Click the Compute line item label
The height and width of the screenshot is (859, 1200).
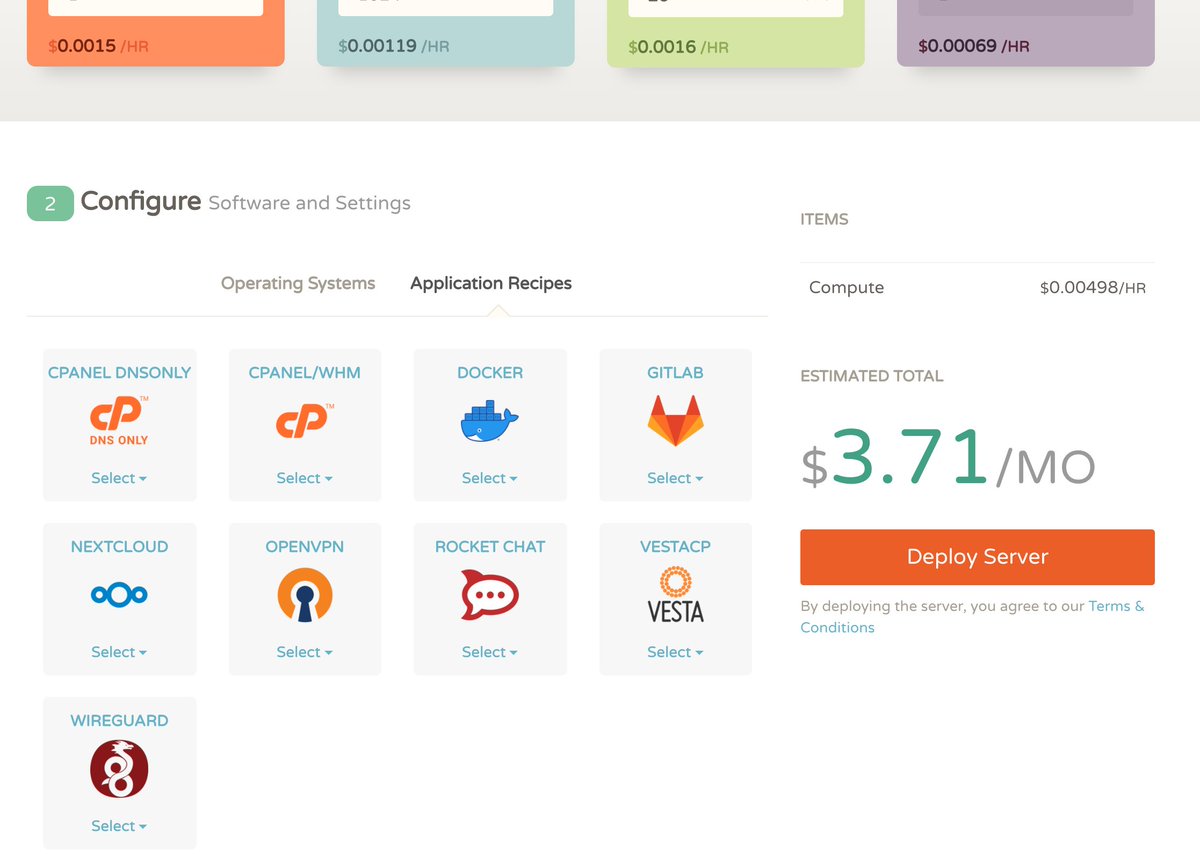[846, 288]
